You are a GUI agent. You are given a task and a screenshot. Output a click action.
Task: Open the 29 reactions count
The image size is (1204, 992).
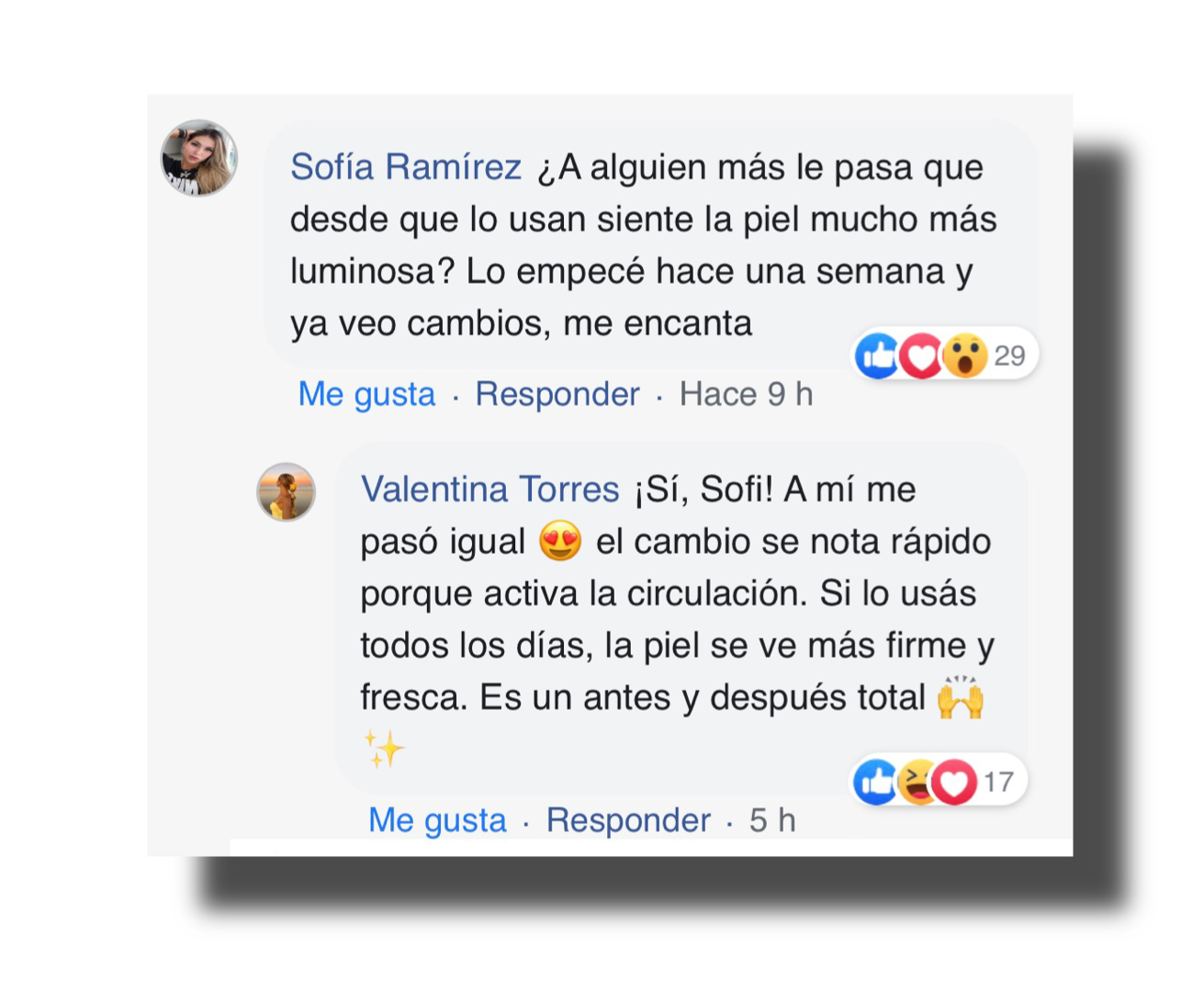point(1009,355)
